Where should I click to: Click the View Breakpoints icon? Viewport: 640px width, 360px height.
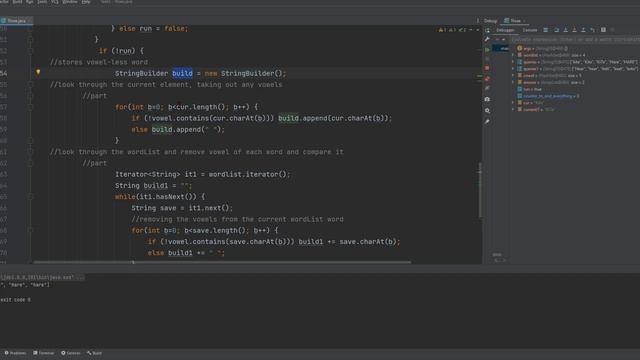click(487, 78)
